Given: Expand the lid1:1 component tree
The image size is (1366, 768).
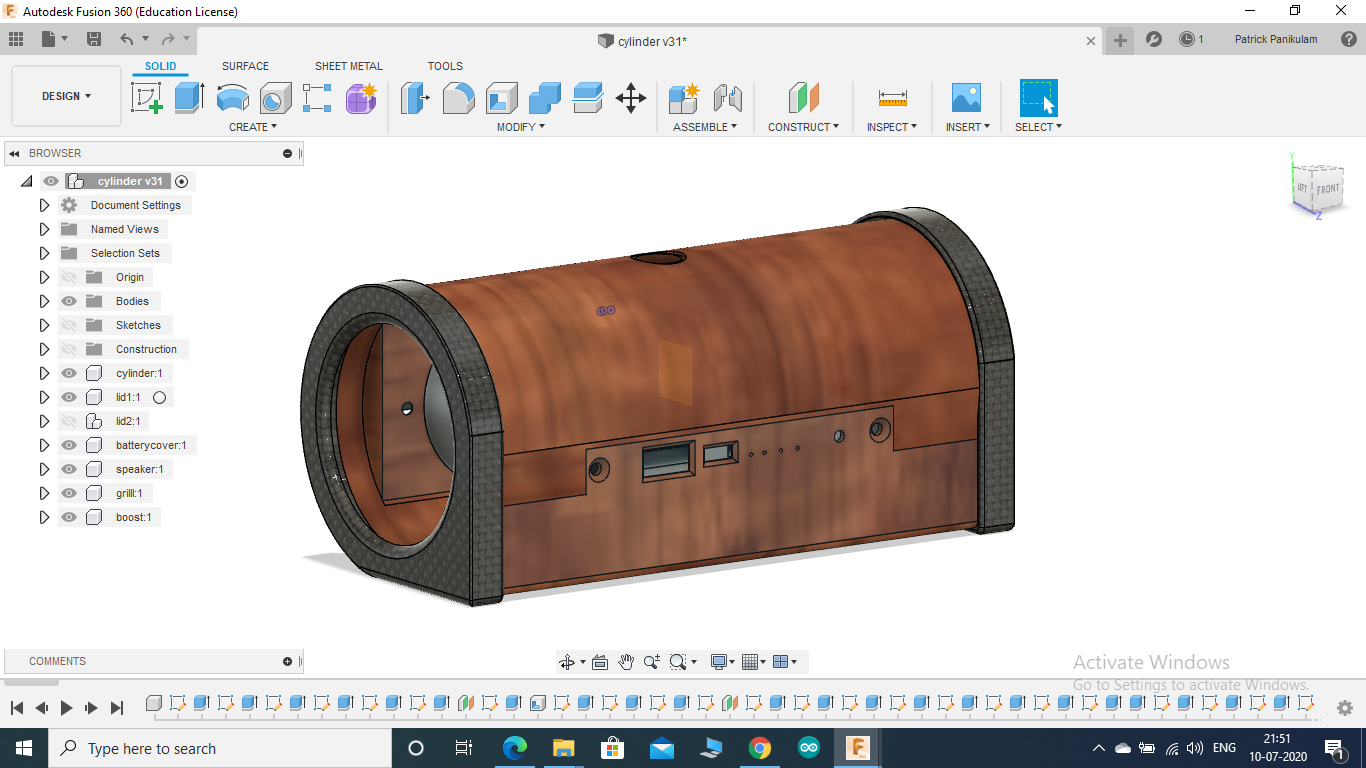Looking at the screenshot, I should [x=44, y=396].
